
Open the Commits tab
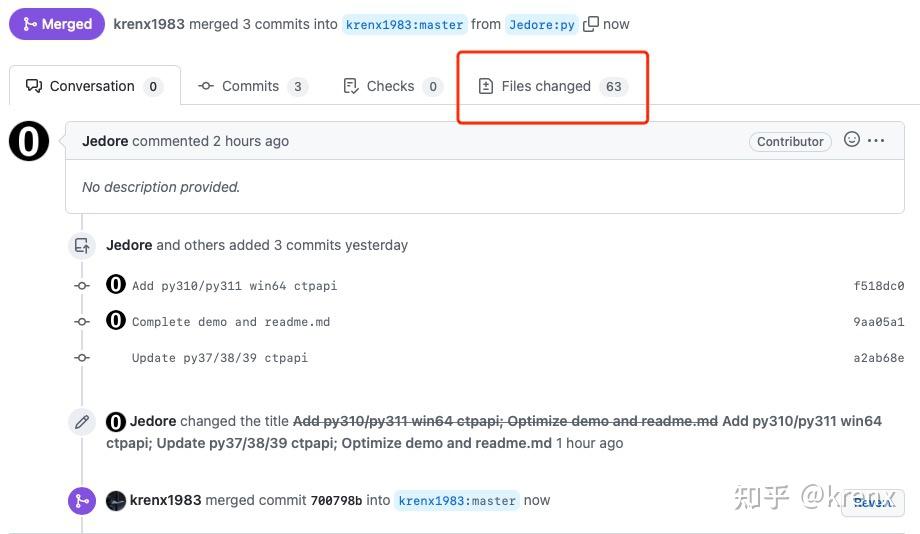(x=250, y=86)
